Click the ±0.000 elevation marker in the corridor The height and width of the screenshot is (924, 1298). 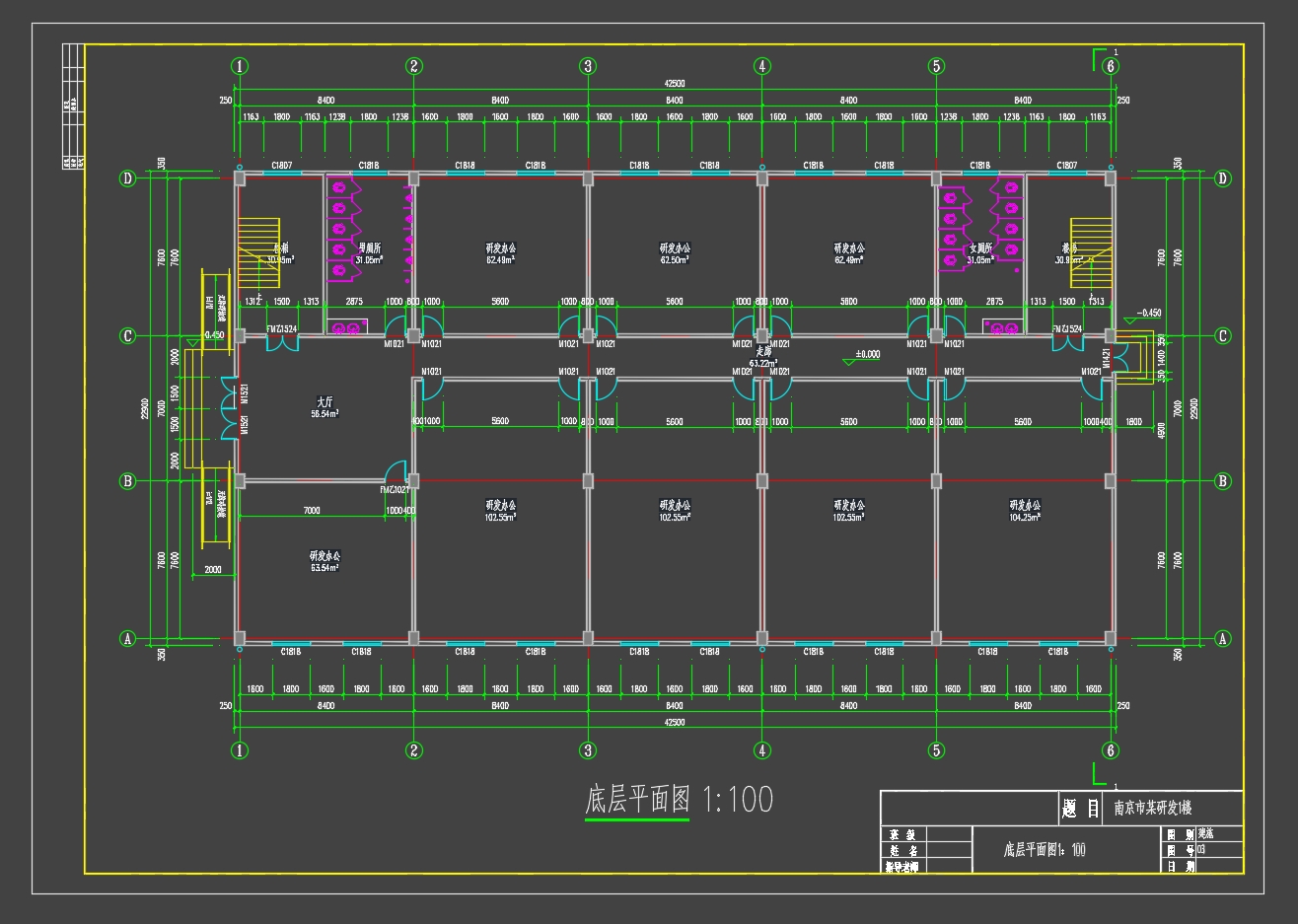tap(866, 355)
